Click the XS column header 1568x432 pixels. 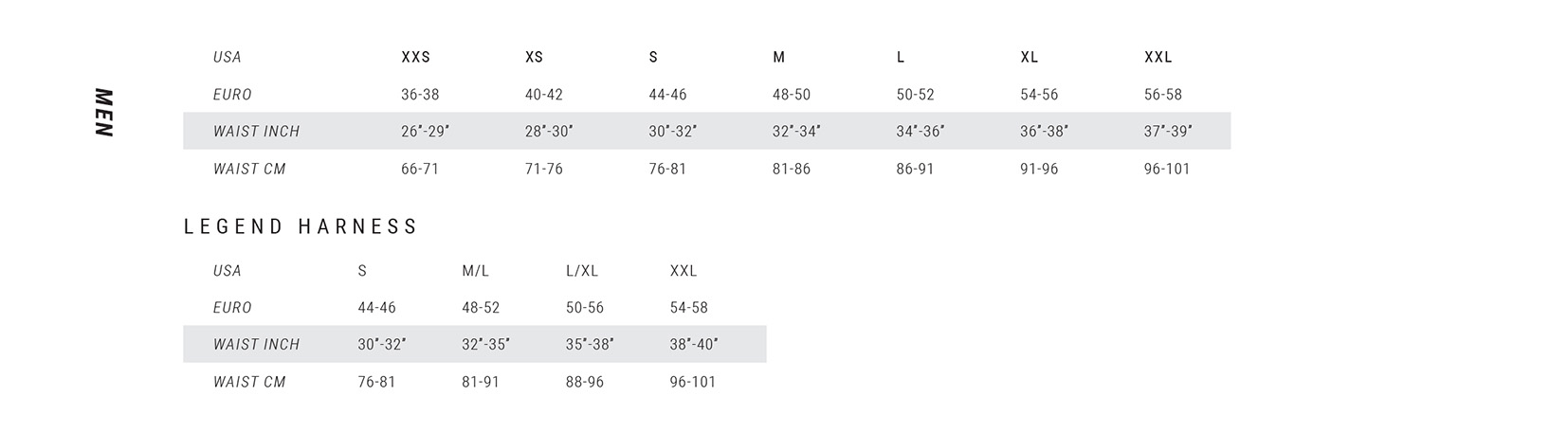pos(534,57)
